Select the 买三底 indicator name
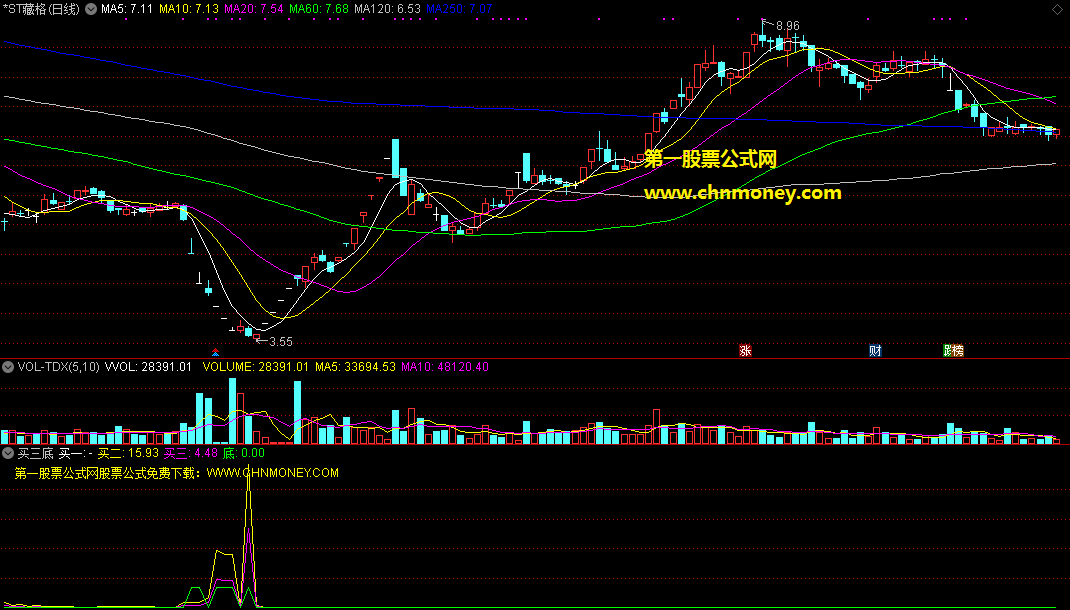This screenshot has width=1070, height=610. point(35,453)
